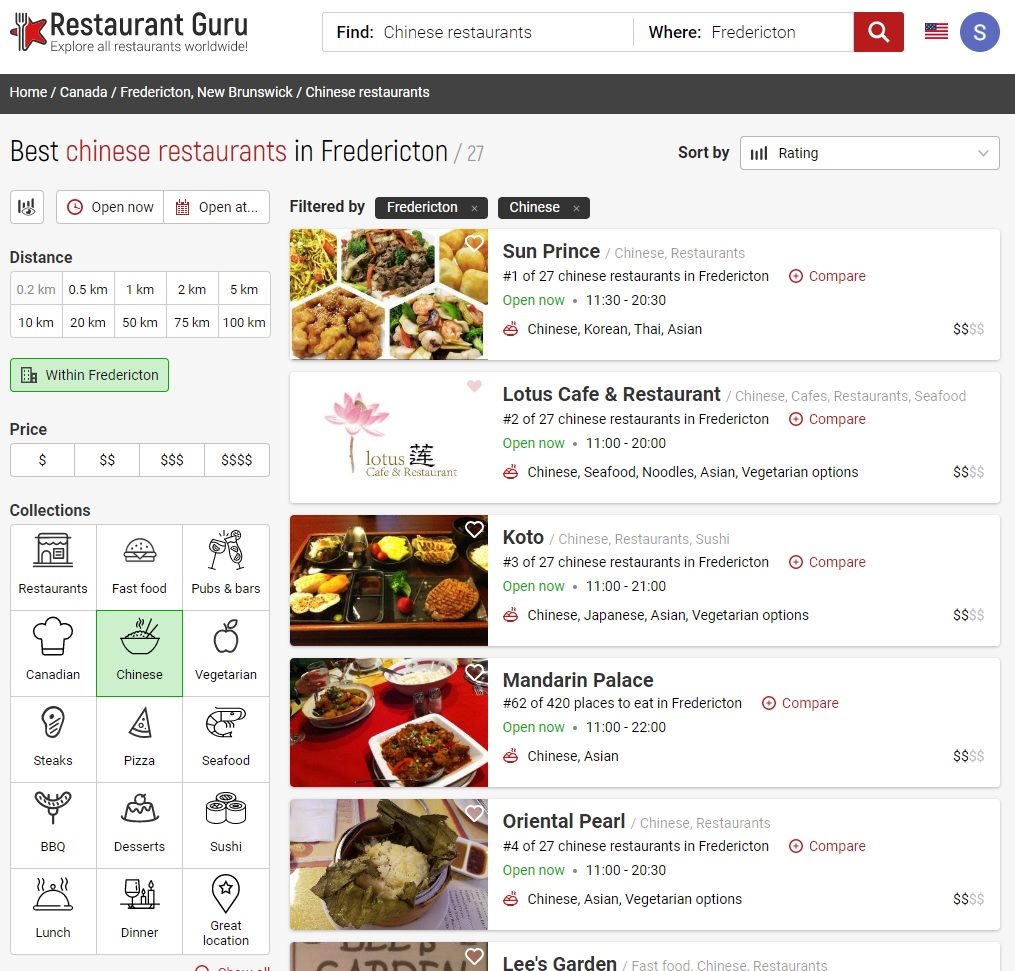Compare Mandarin Palace restaurant
Viewport: 1015px width, 971px height.
pyautogui.click(x=800, y=703)
